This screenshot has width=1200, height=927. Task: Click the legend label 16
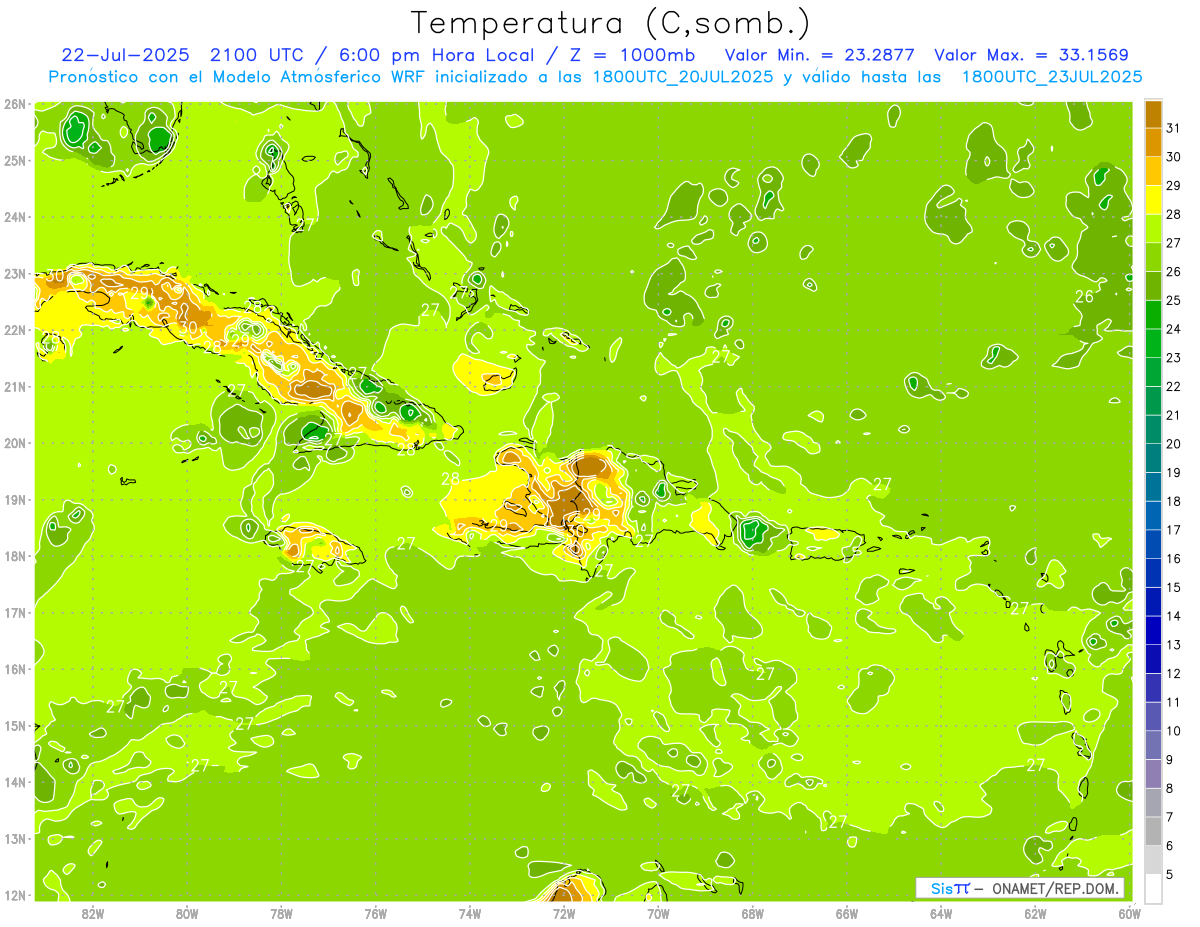tap(1173, 558)
